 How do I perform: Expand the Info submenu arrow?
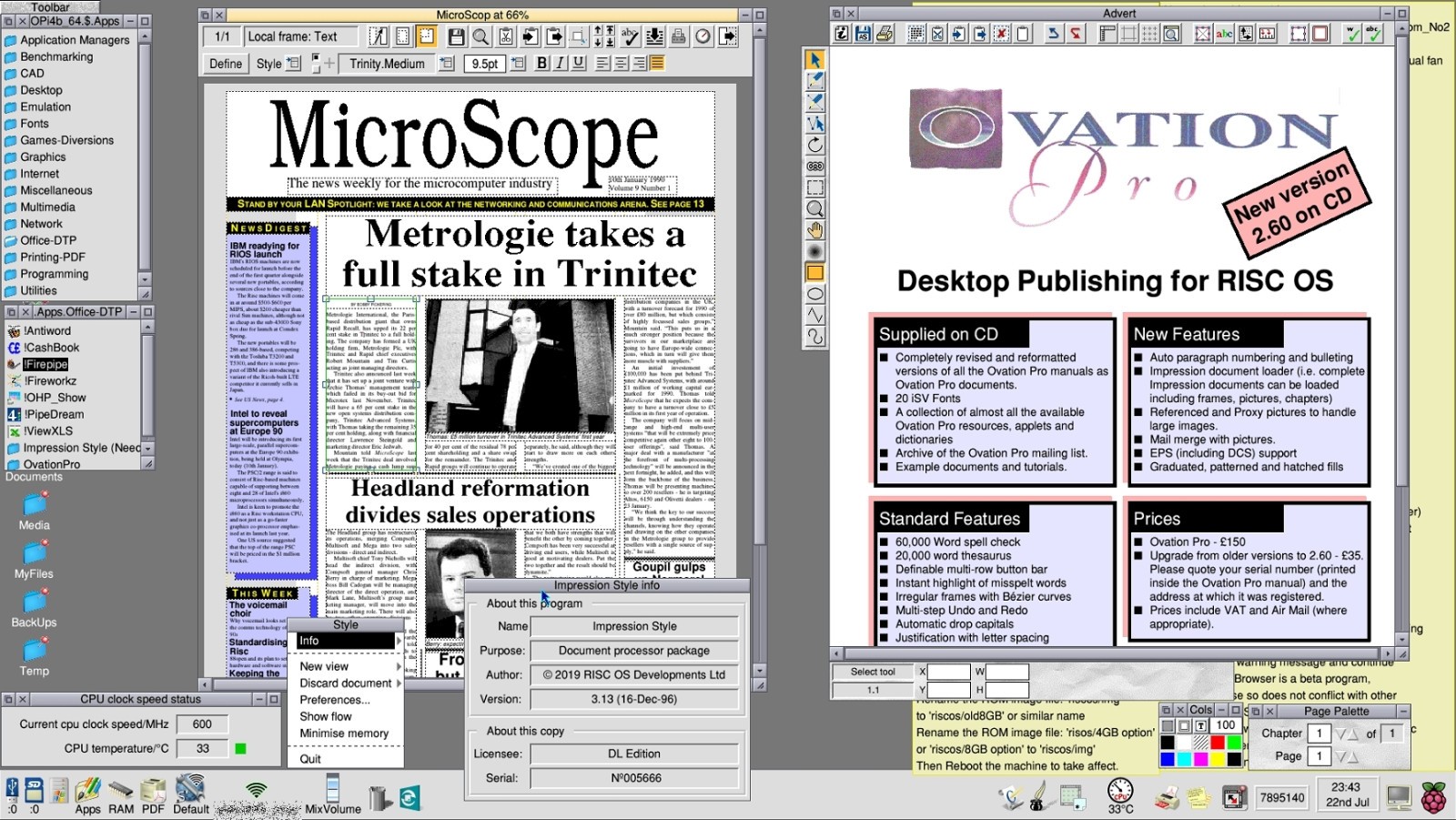click(x=398, y=641)
